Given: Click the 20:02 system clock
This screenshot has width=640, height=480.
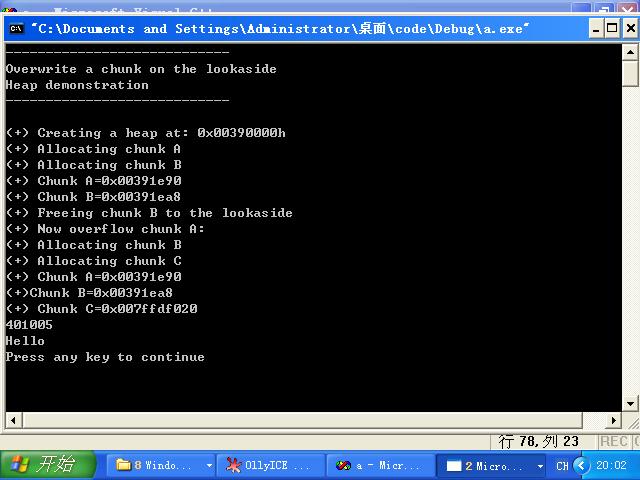Looking at the screenshot, I should coord(611,465).
